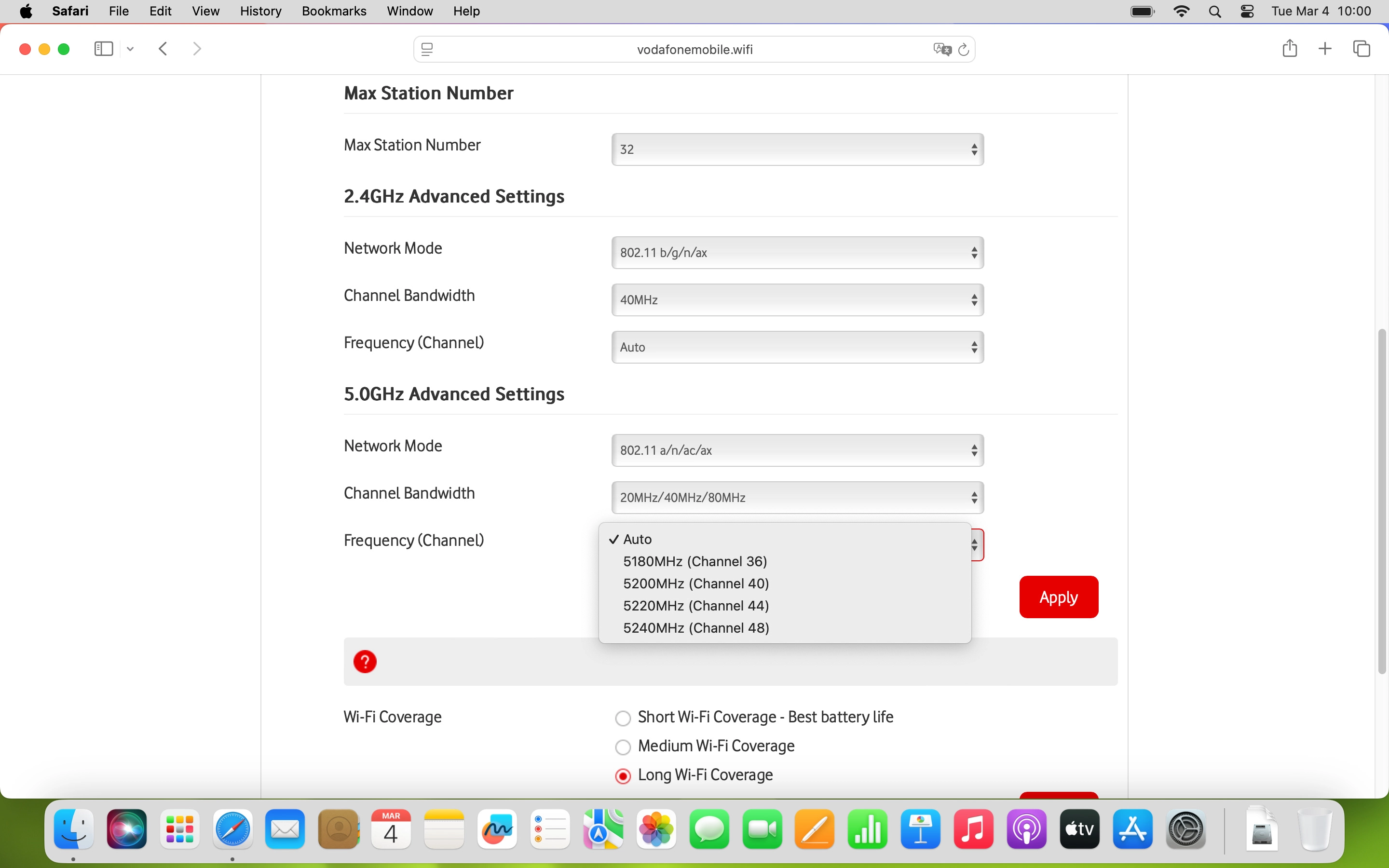Select 5240MHz (Channel 48) option
1389x868 pixels.
(x=695, y=628)
